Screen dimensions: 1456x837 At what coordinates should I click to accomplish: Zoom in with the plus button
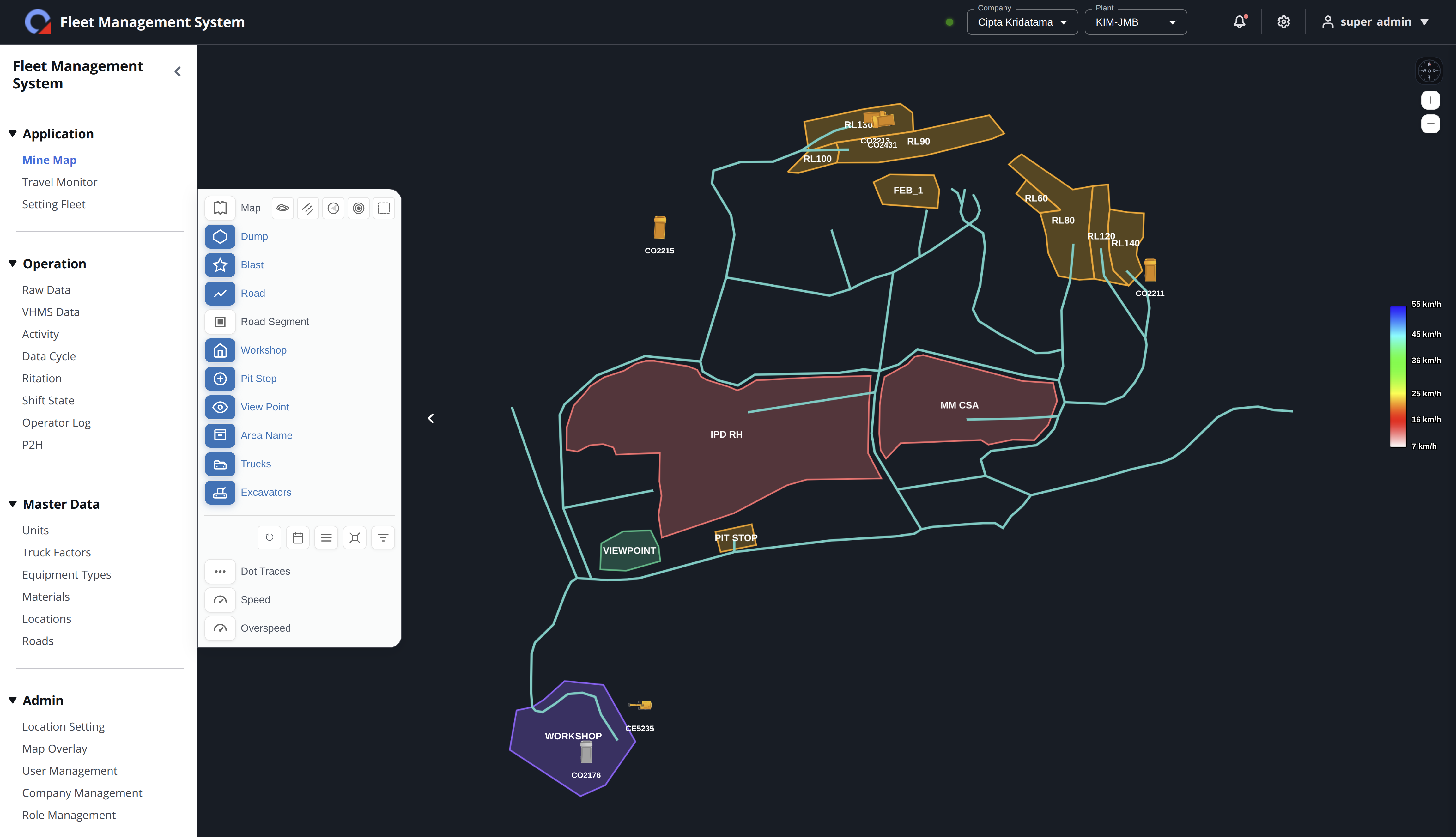click(x=1430, y=100)
